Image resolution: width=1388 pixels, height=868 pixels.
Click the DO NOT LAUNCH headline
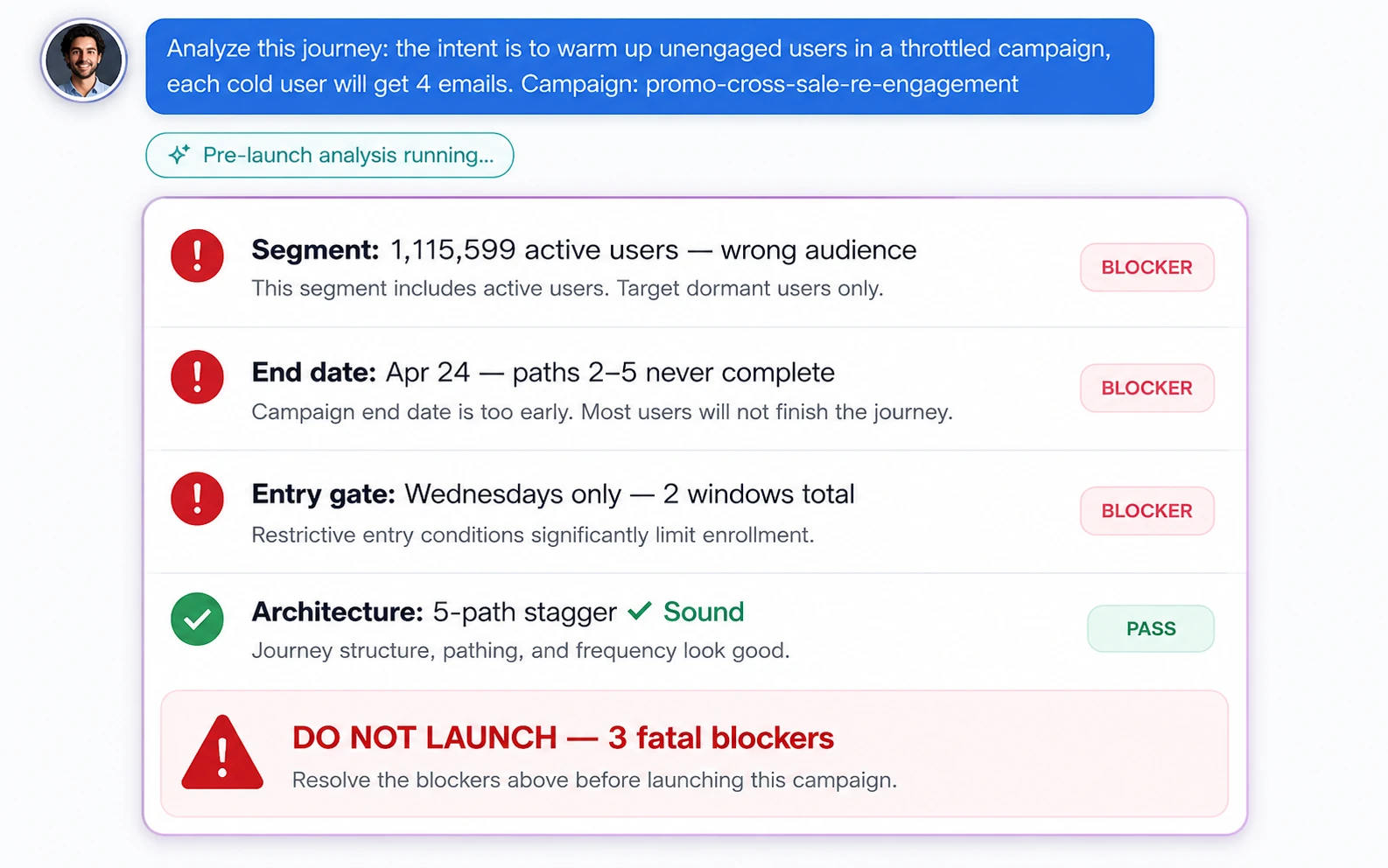[x=563, y=738]
